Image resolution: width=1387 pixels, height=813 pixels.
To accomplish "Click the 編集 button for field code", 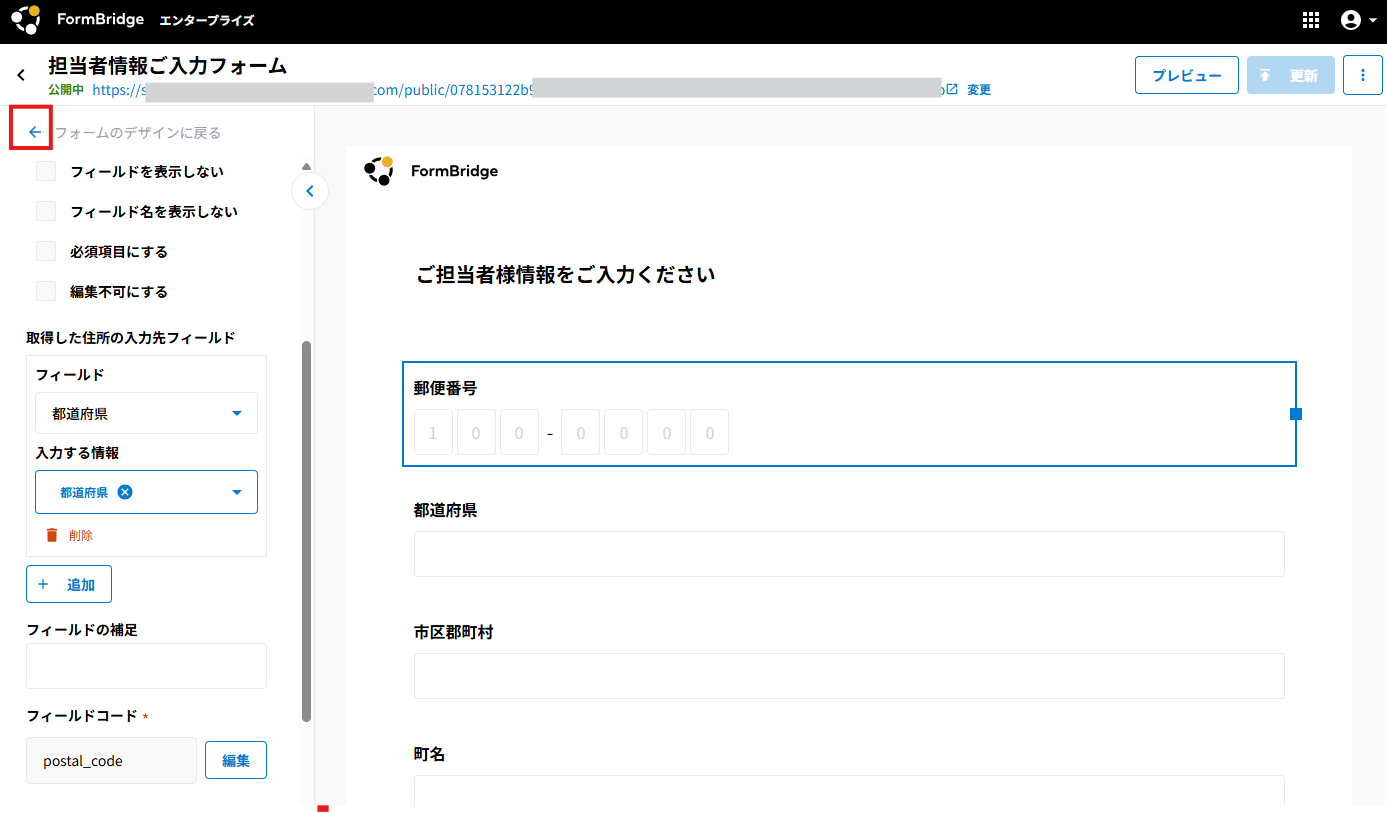I will click(236, 761).
